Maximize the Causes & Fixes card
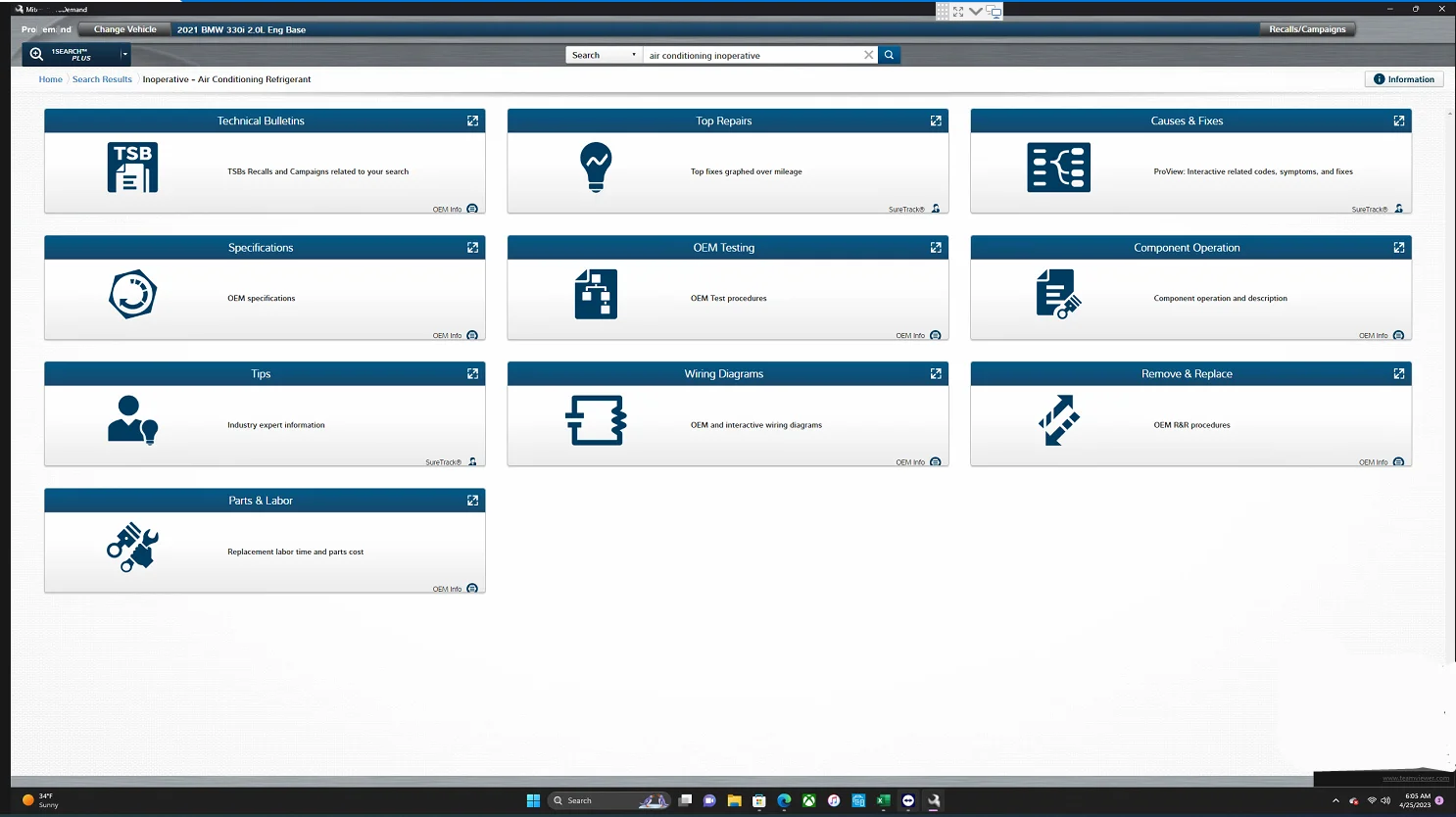Screen dimensions: 1456x817 [1399, 120]
